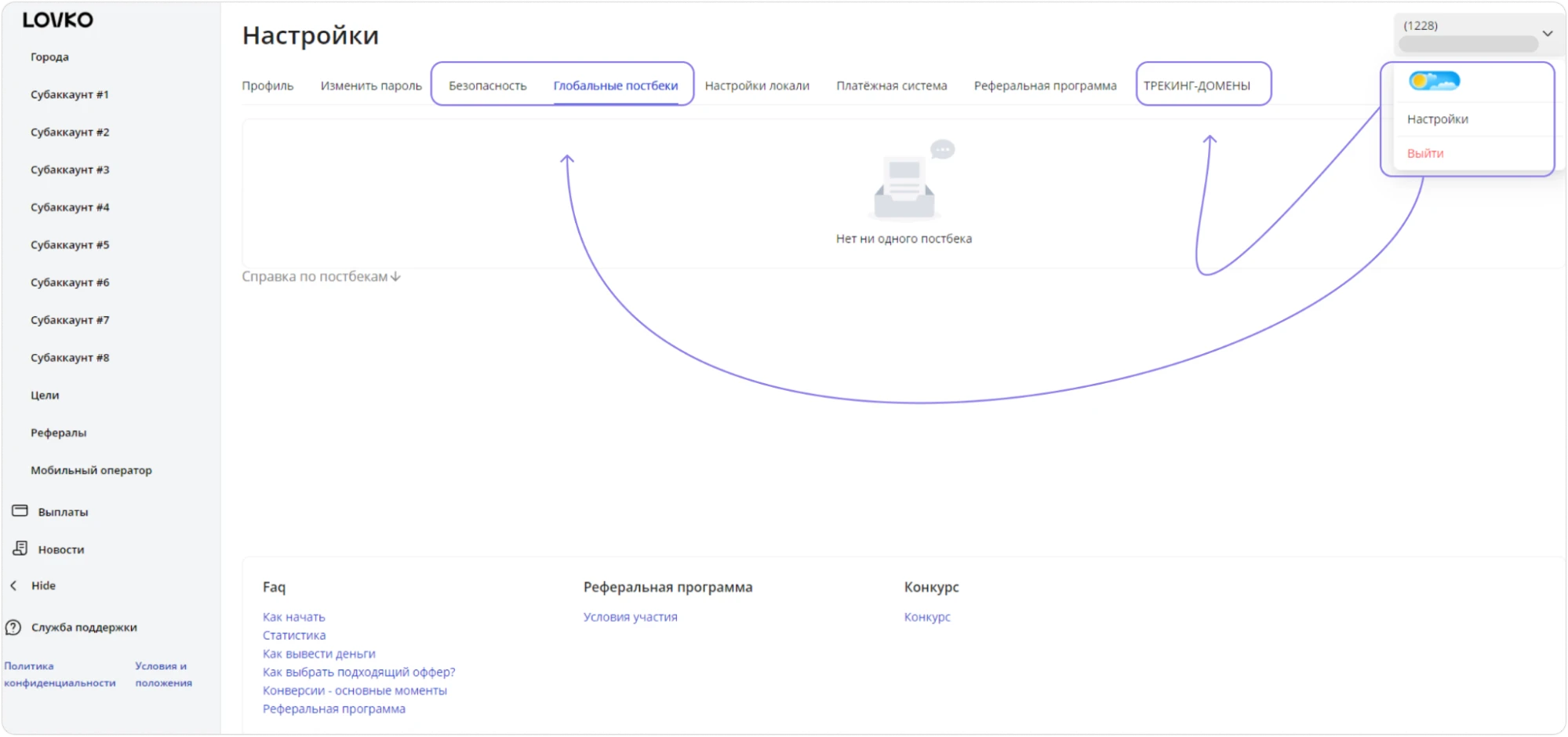Open Мобильный оператор in sidebar
The width and height of the screenshot is (1568, 737).
point(91,471)
